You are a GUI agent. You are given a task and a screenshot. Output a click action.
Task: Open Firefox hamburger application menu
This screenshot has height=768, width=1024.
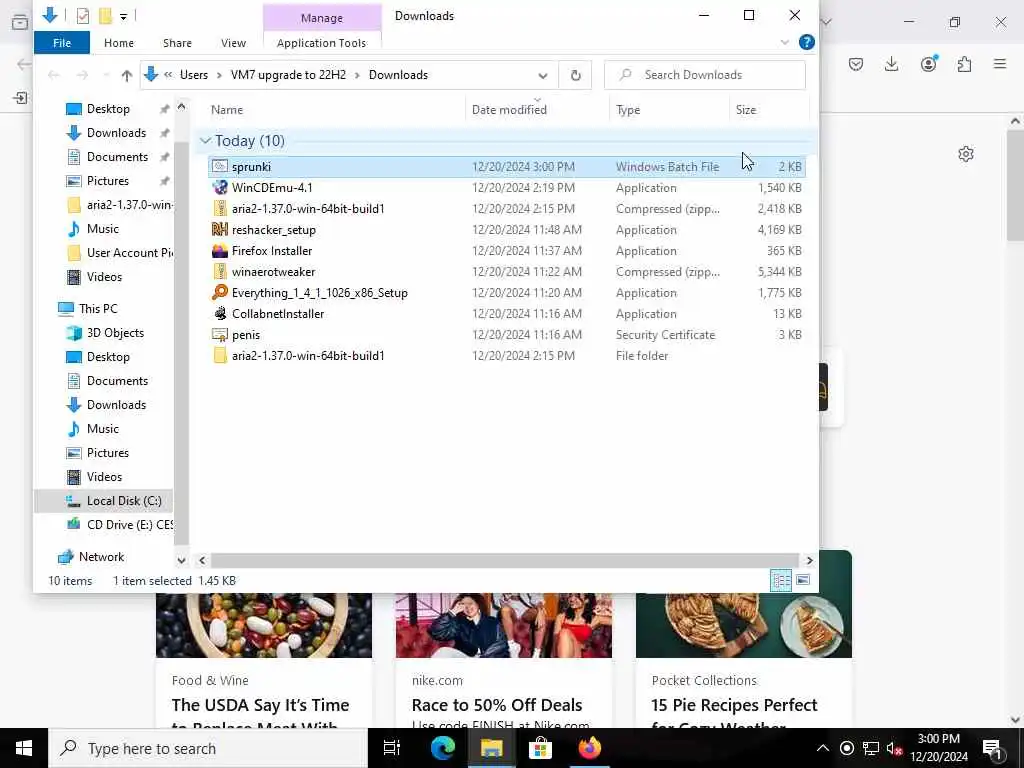click(1000, 64)
